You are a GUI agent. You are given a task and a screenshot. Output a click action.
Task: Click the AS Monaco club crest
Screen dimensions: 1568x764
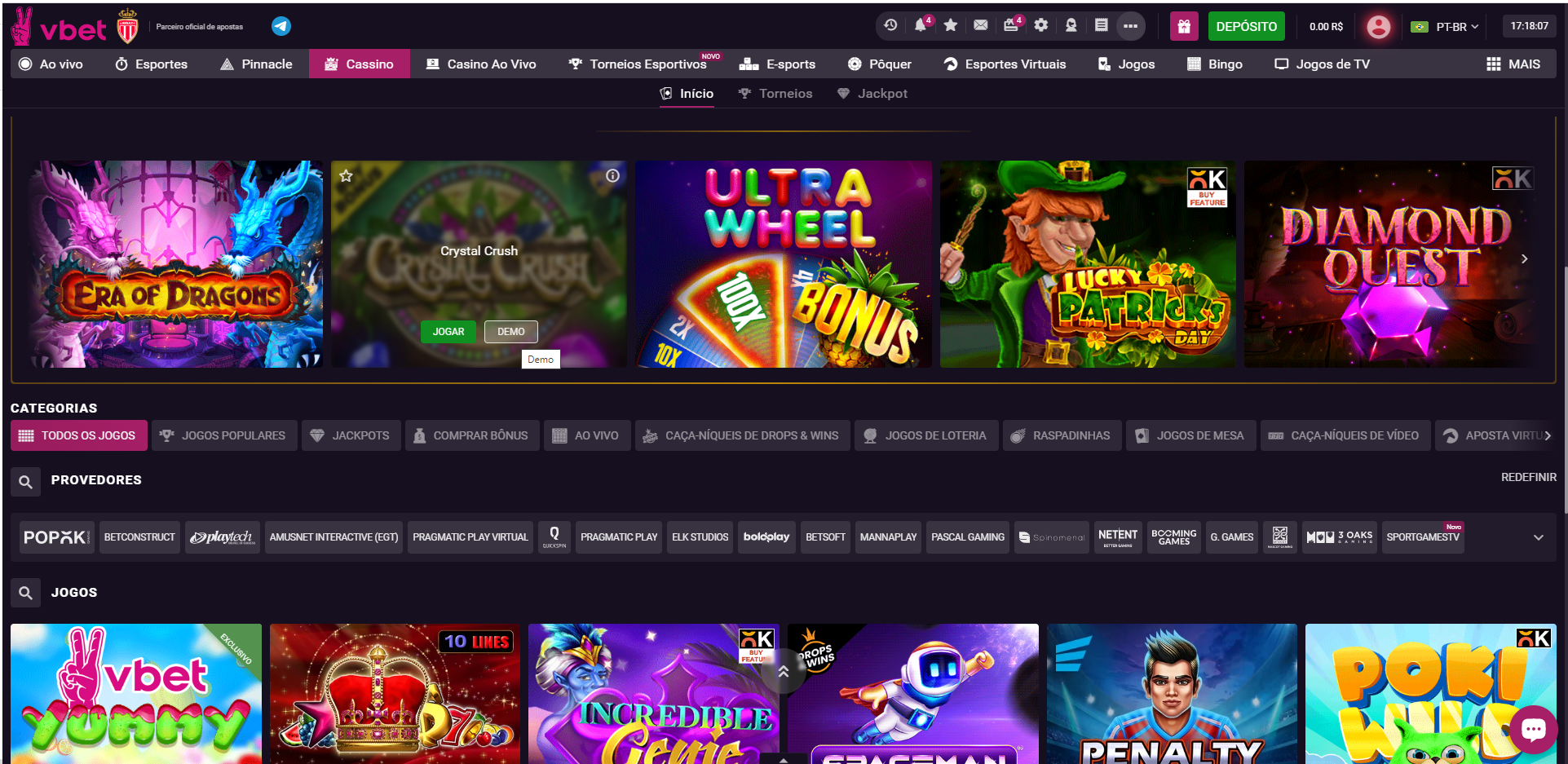click(x=128, y=26)
